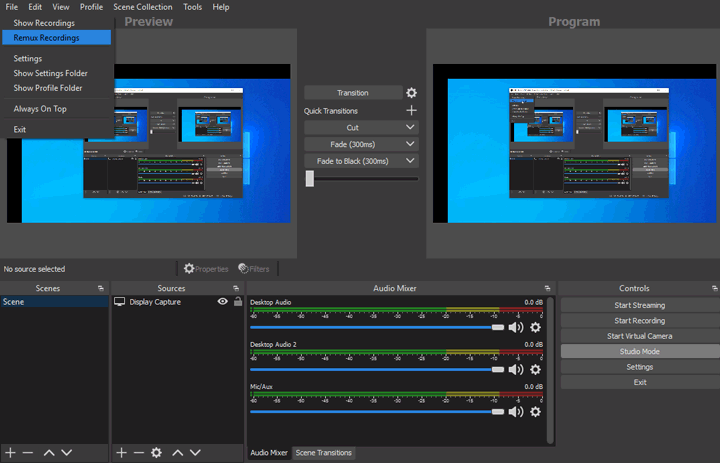Image resolution: width=720 pixels, height=463 pixels.
Task: Hide Display Capture source using eye icon
Action: [x=223, y=301]
